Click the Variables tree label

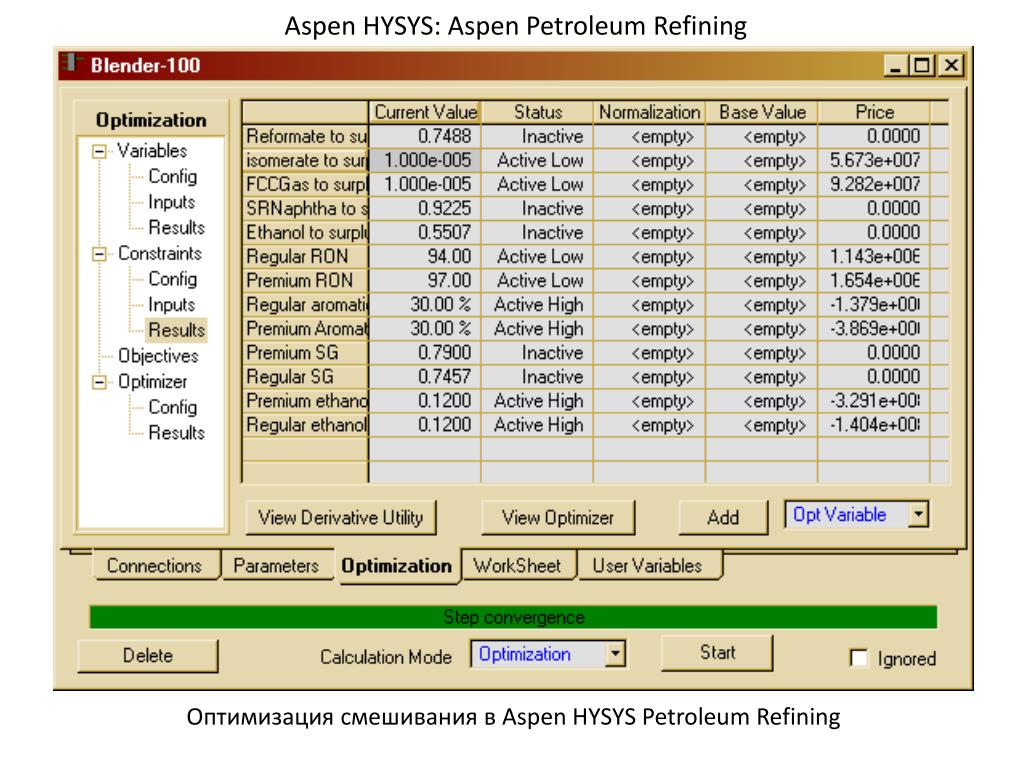pyautogui.click(x=152, y=151)
